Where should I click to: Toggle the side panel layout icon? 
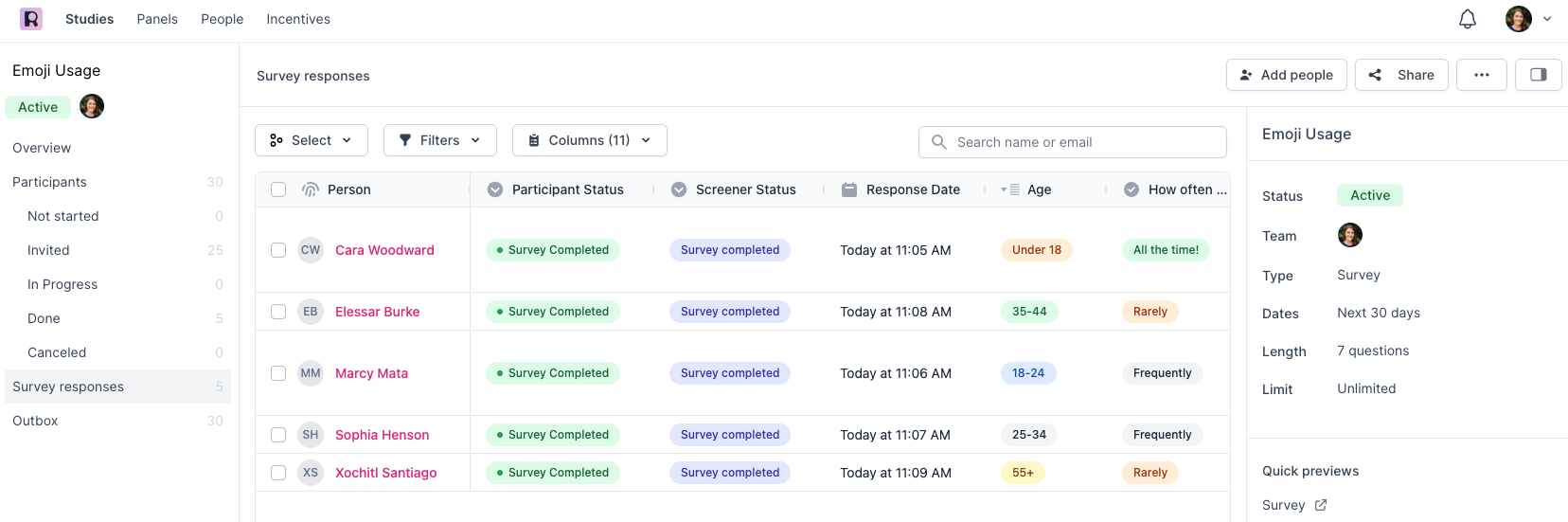[1538, 75]
